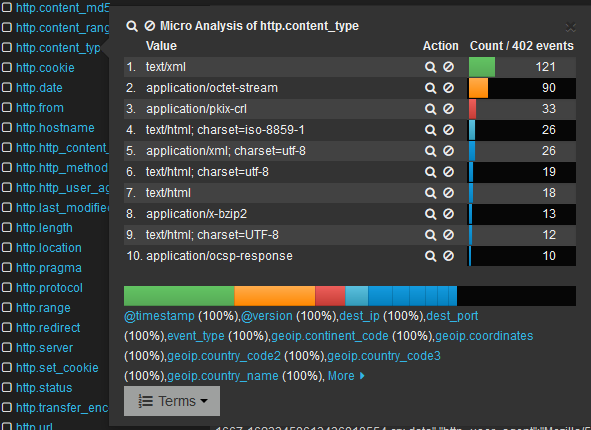Click the exclude icon beside Micro Analysis title
Viewport: 591px width, 430px height.
coord(150,26)
